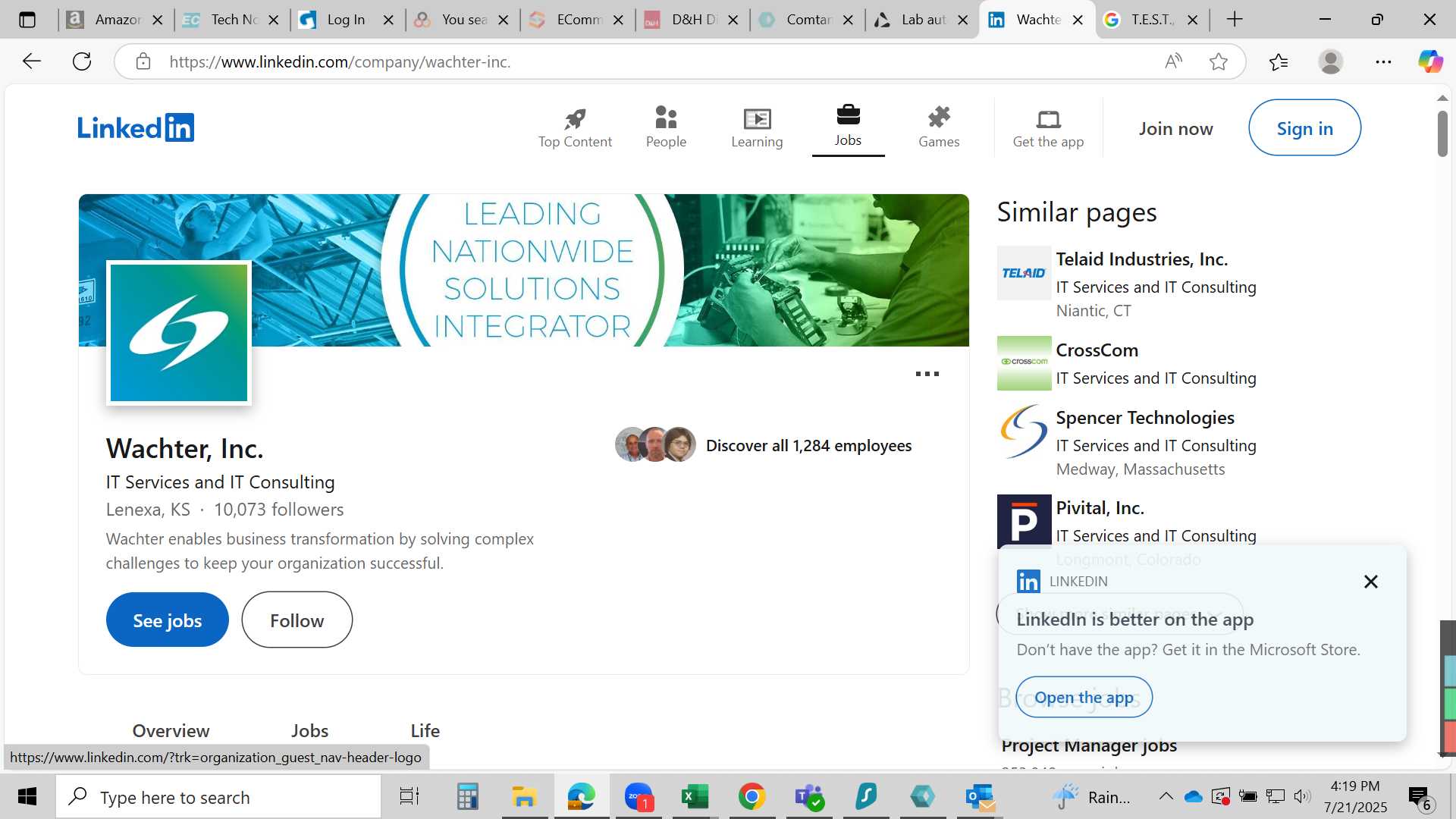Open Pivital, Inc. page

point(1100,508)
